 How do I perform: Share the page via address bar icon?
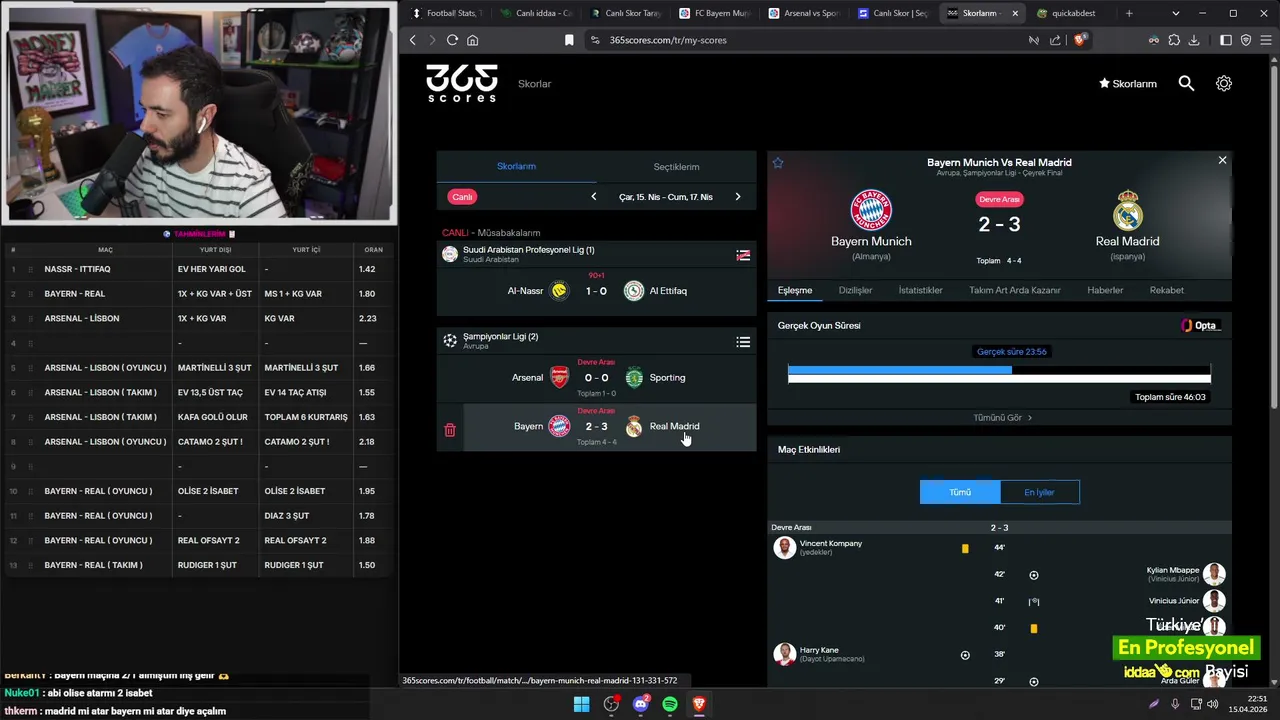click(x=1055, y=40)
